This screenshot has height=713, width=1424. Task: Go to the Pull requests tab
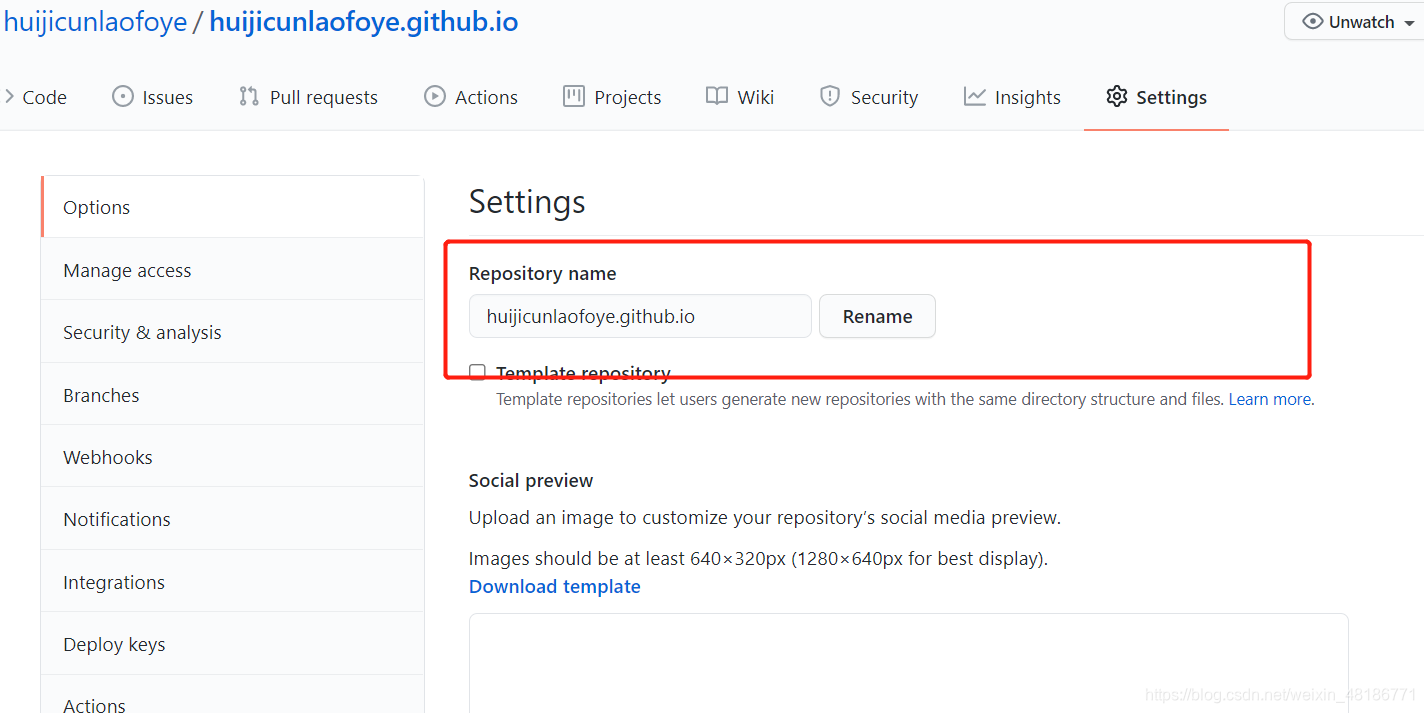pyautogui.click(x=324, y=97)
